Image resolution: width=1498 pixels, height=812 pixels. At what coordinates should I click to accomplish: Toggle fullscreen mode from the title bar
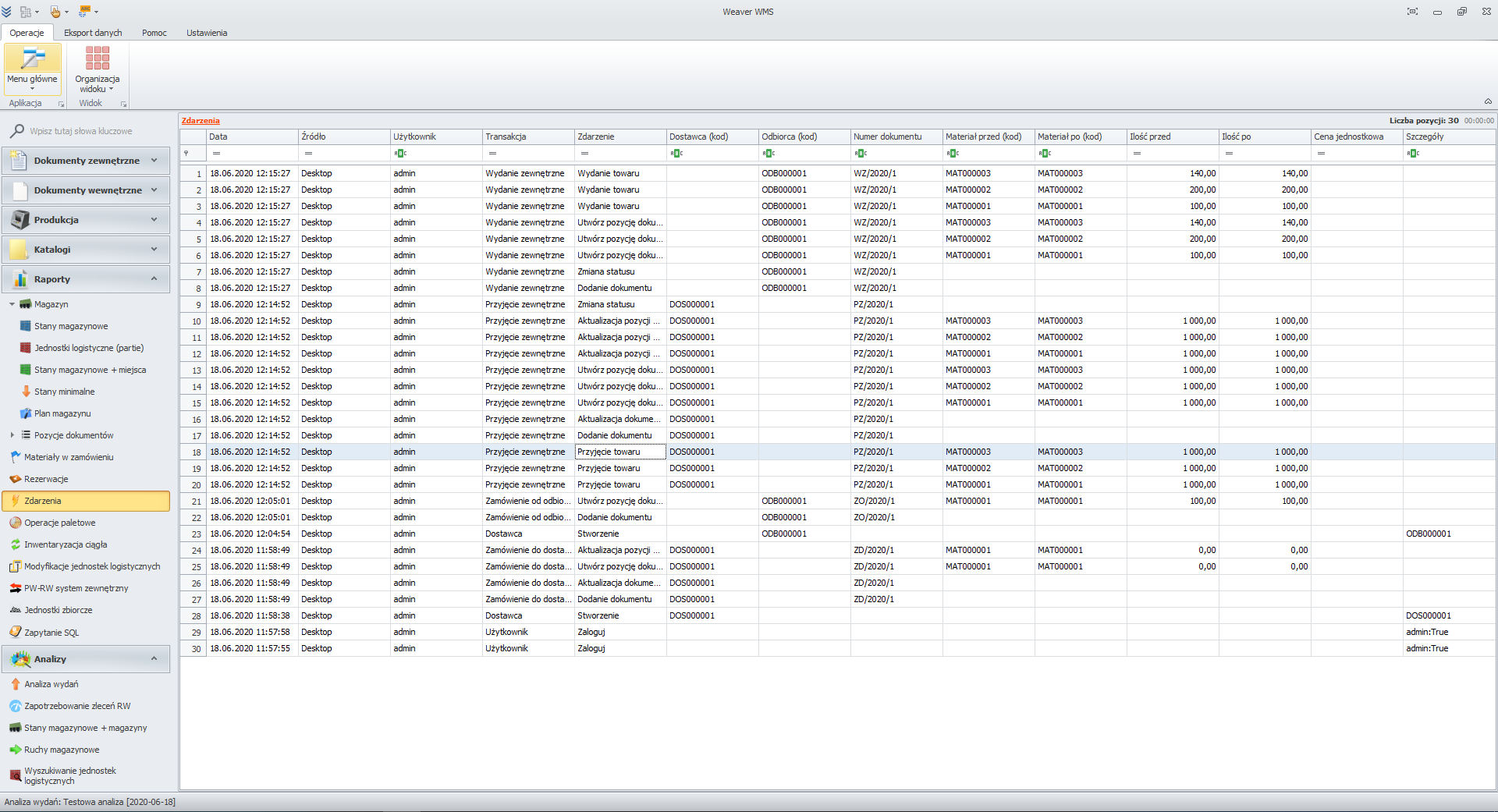tap(1411, 12)
